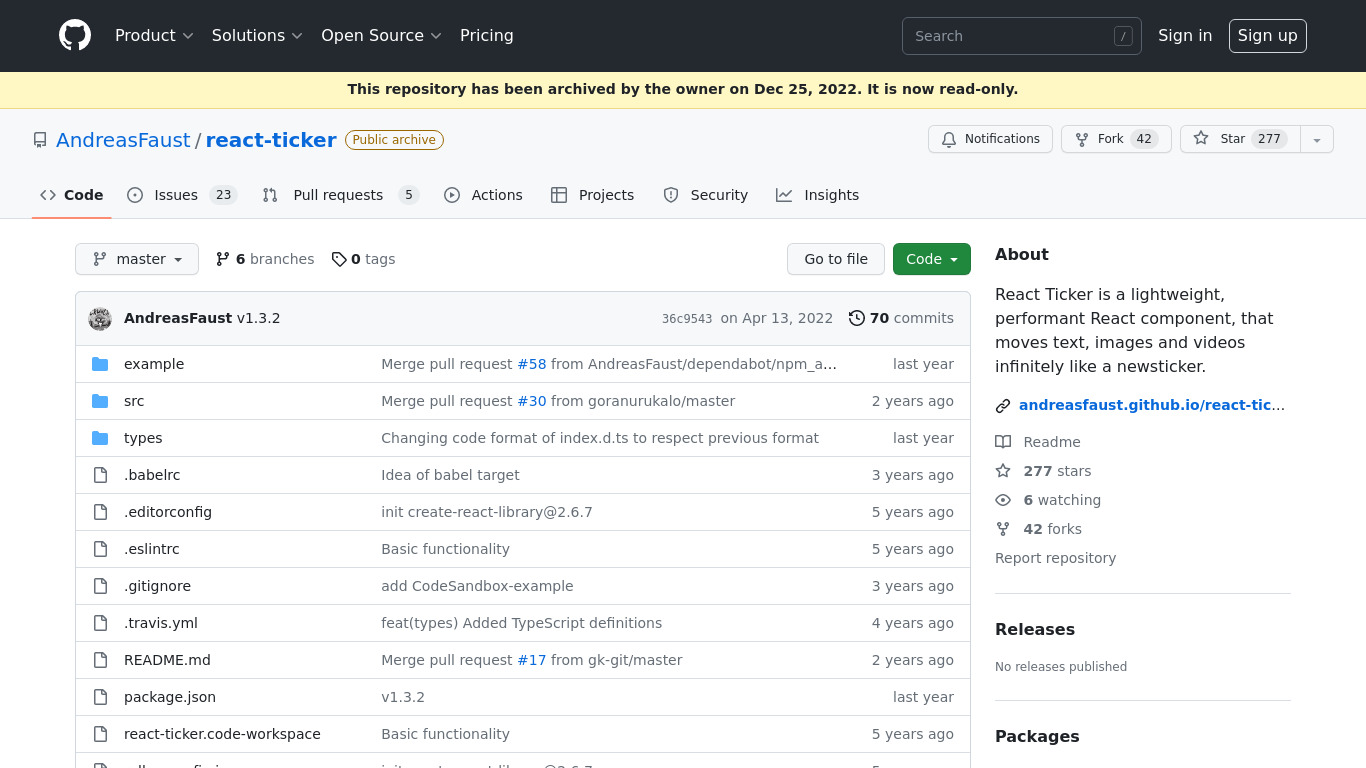Click the Sign in link

(x=1185, y=35)
